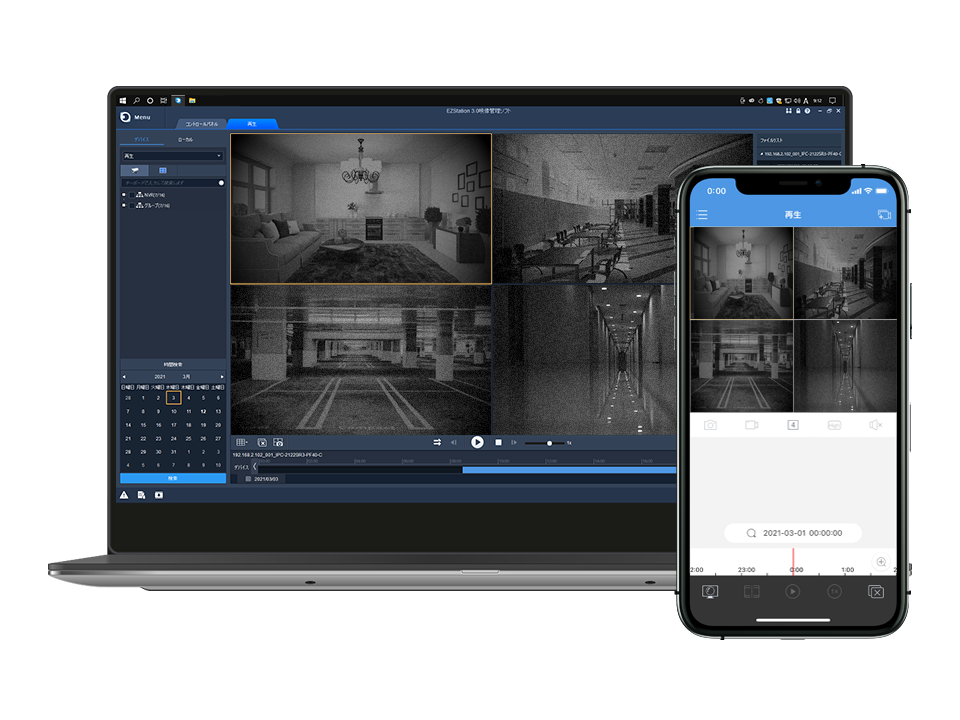This screenshot has height=720, width=960.
Task: Open the 再生 mode dropdown in the sidebar
Action: tap(172, 156)
